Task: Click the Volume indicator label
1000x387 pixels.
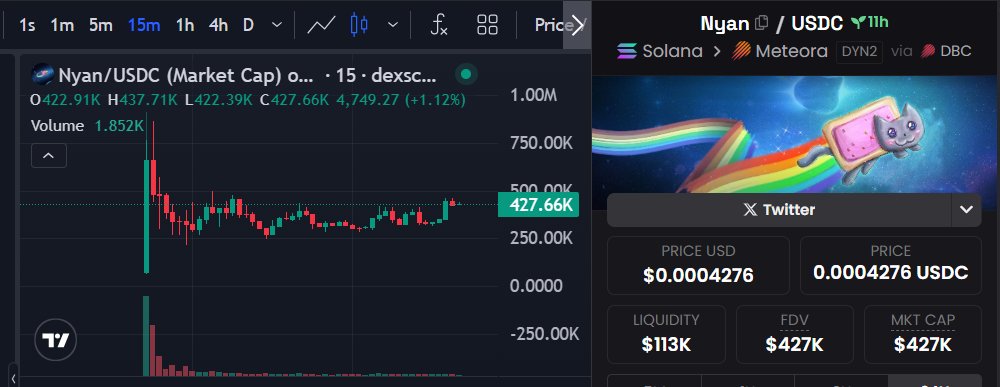Action: [x=57, y=126]
